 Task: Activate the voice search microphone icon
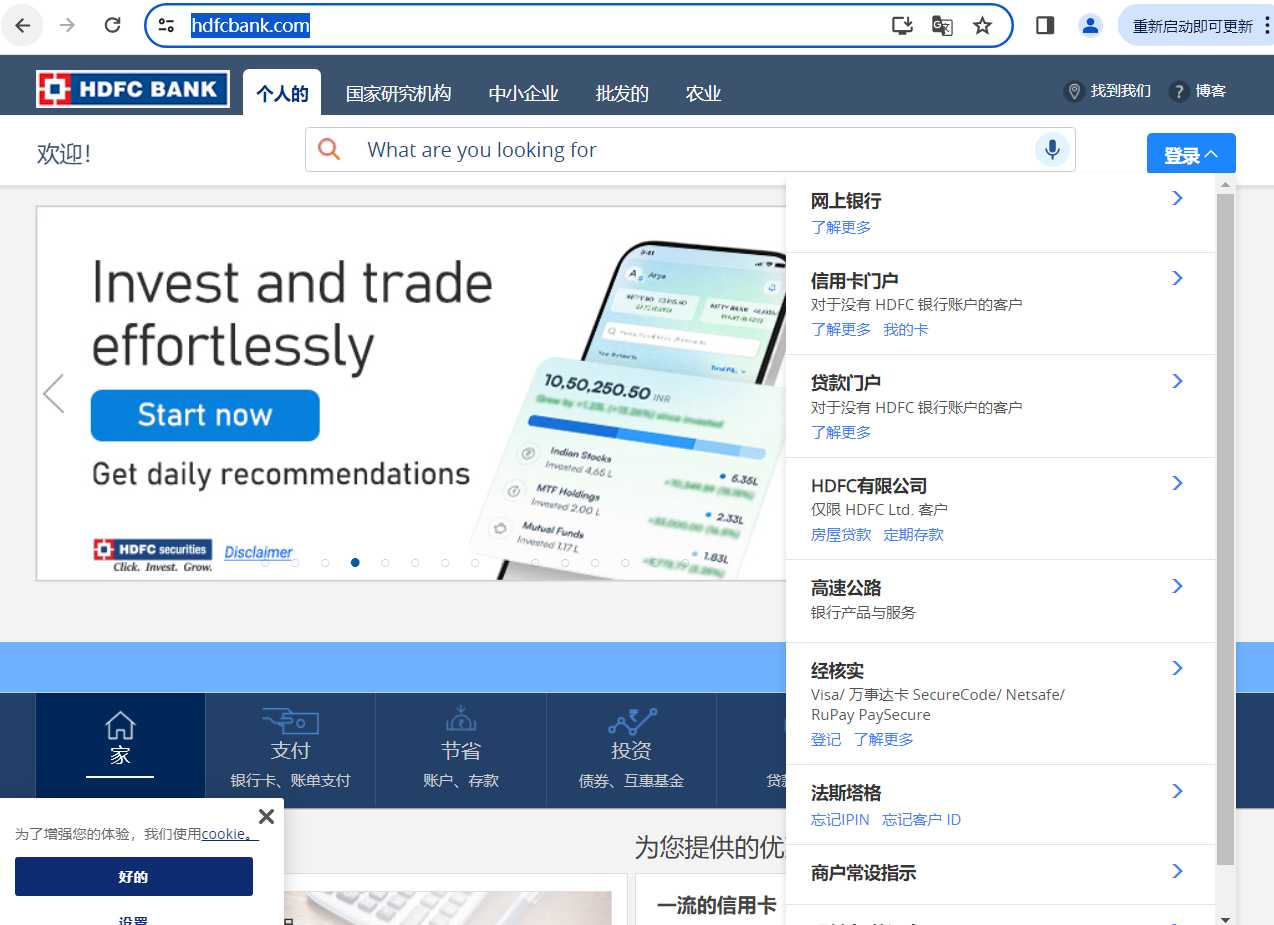click(1052, 150)
